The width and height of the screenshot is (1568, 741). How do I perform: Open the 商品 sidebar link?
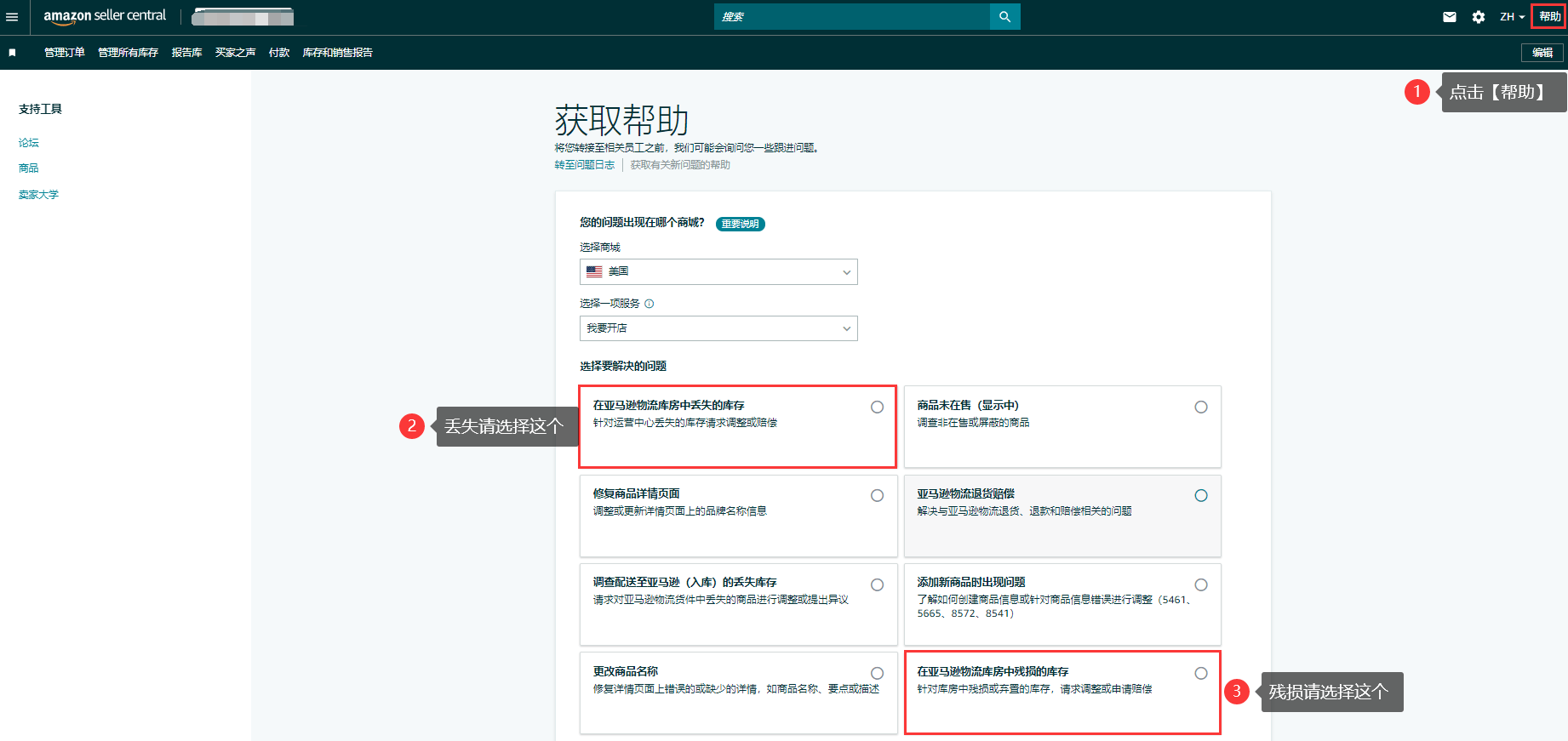pyautogui.click(x=29, y=168)
